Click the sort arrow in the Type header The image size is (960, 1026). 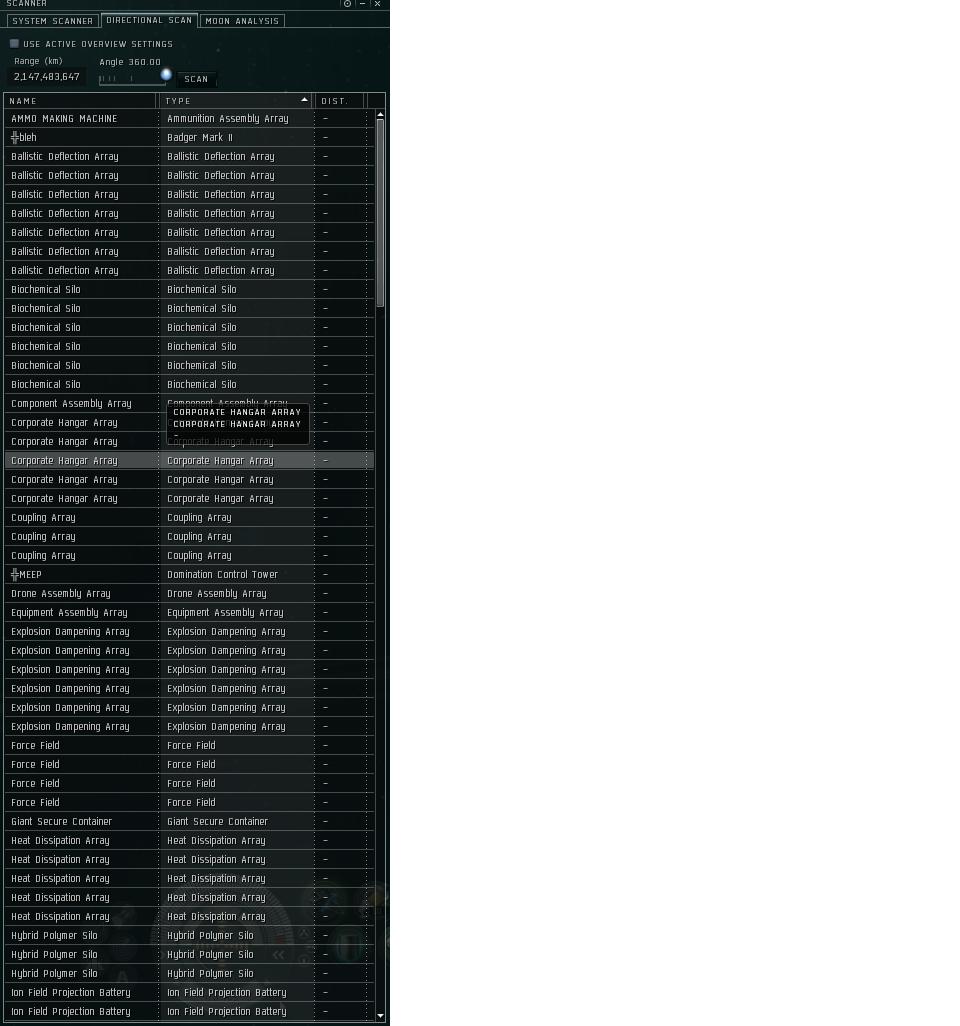point(304,100)
